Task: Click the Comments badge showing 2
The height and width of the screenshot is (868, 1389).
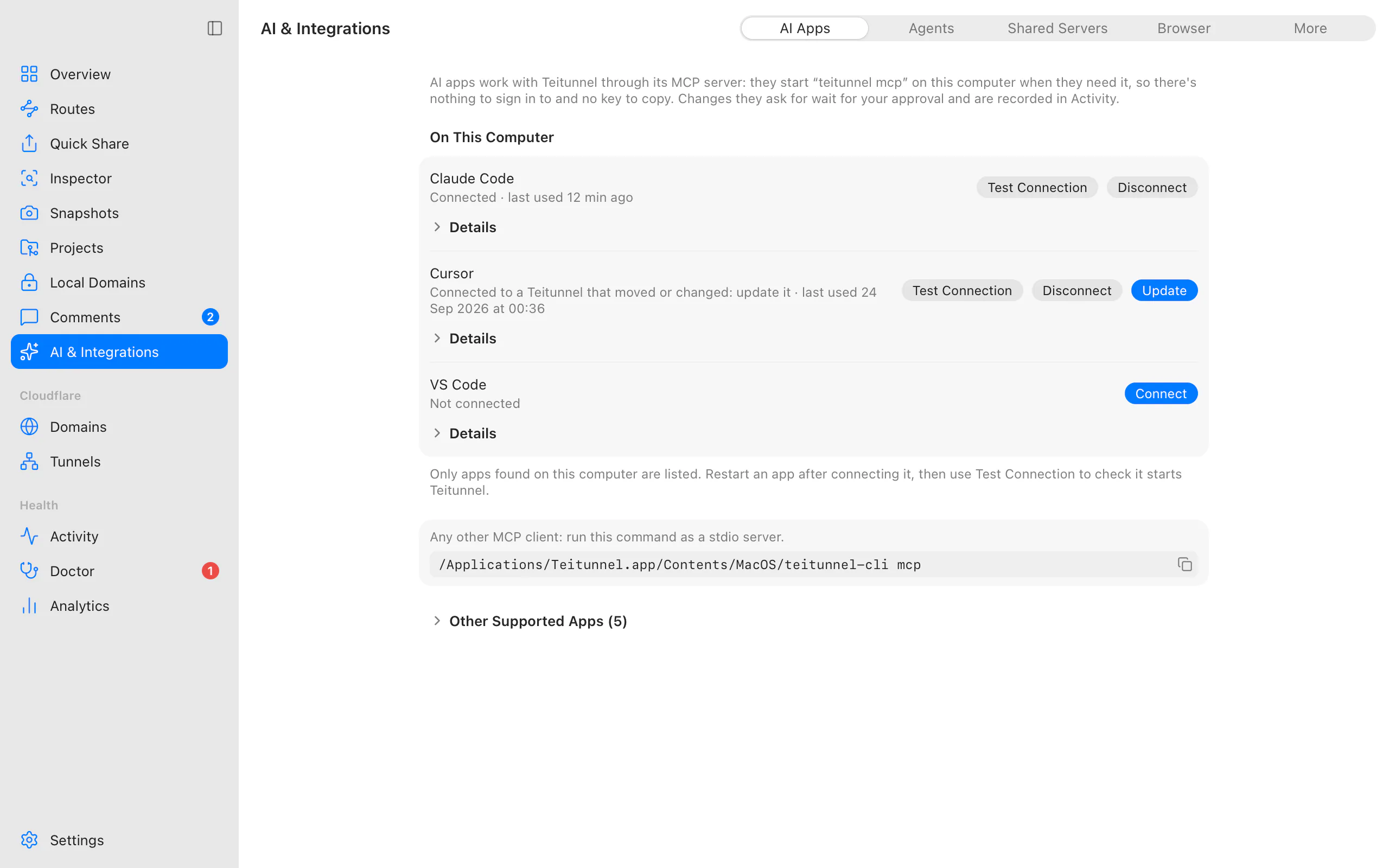Action: [x=210, y=317]
